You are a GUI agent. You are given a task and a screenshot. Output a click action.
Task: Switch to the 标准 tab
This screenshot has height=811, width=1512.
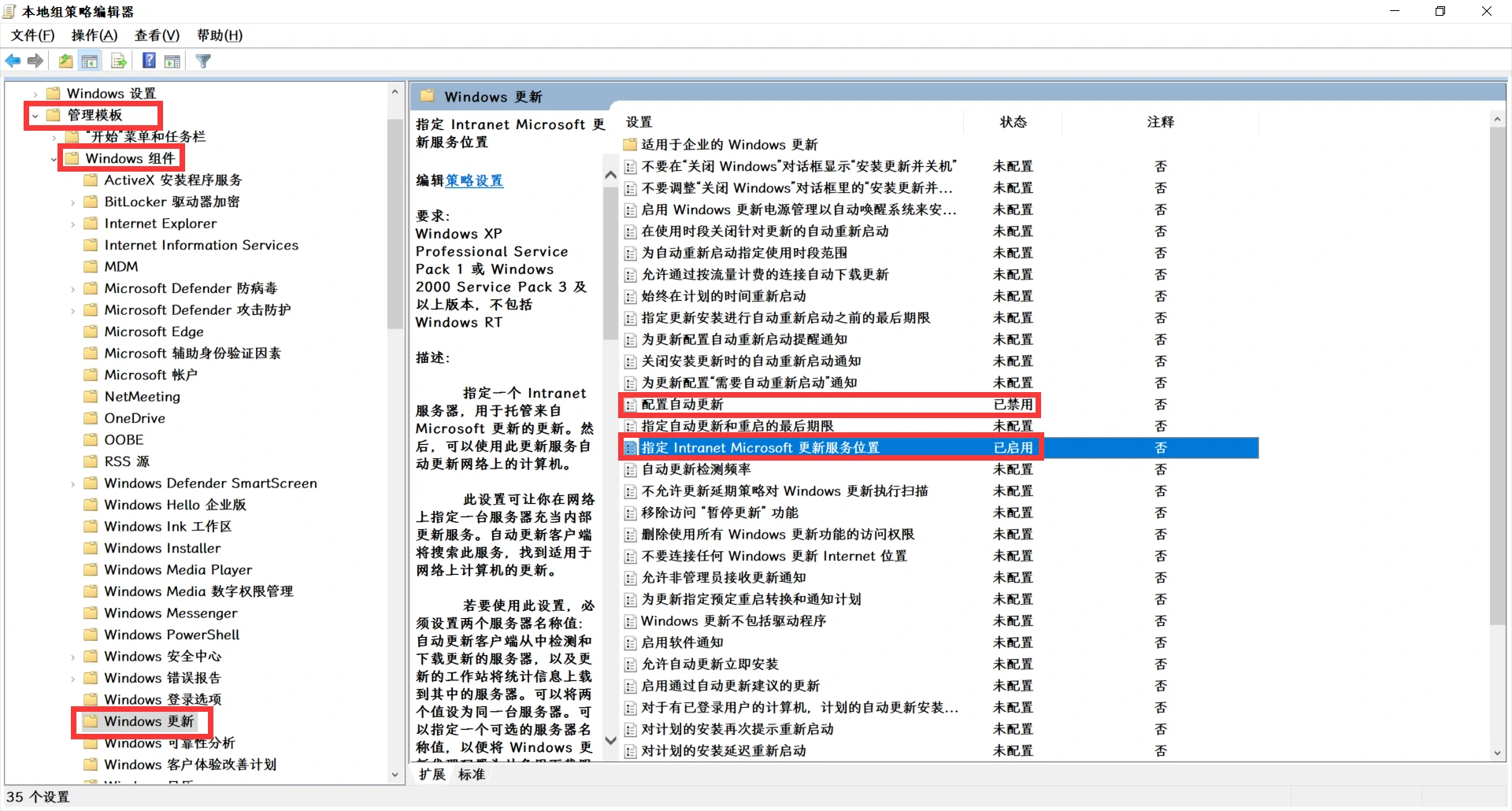point(472,775)
